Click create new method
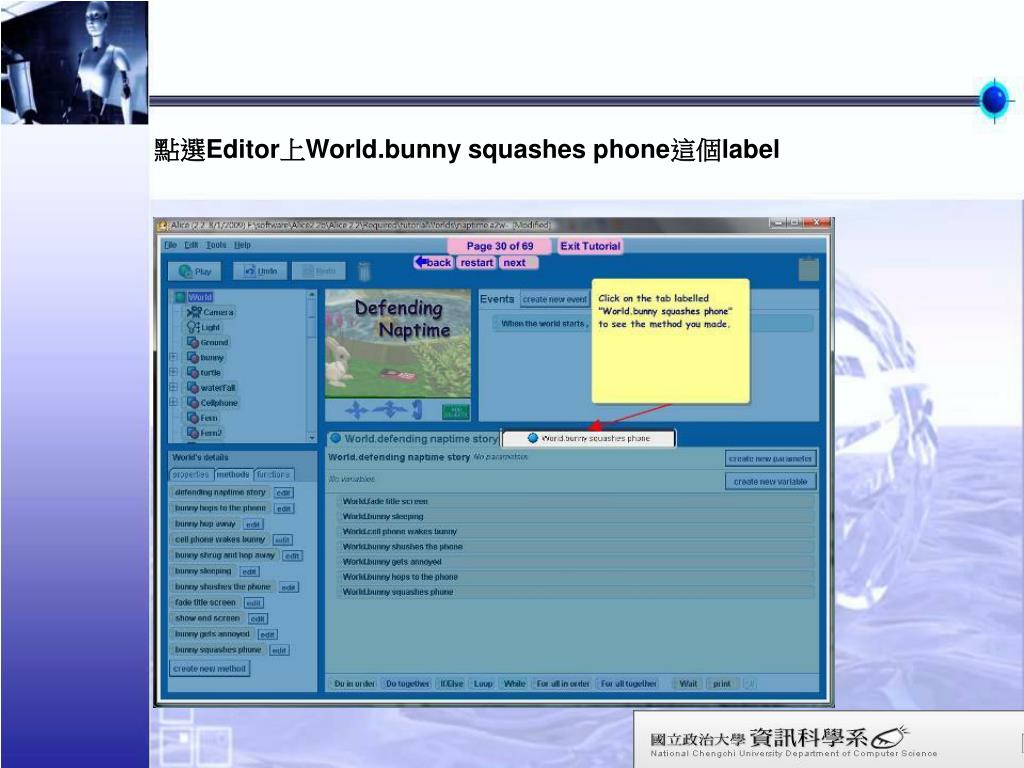This screenshot has height=768, width=1024. coord(210,669)
